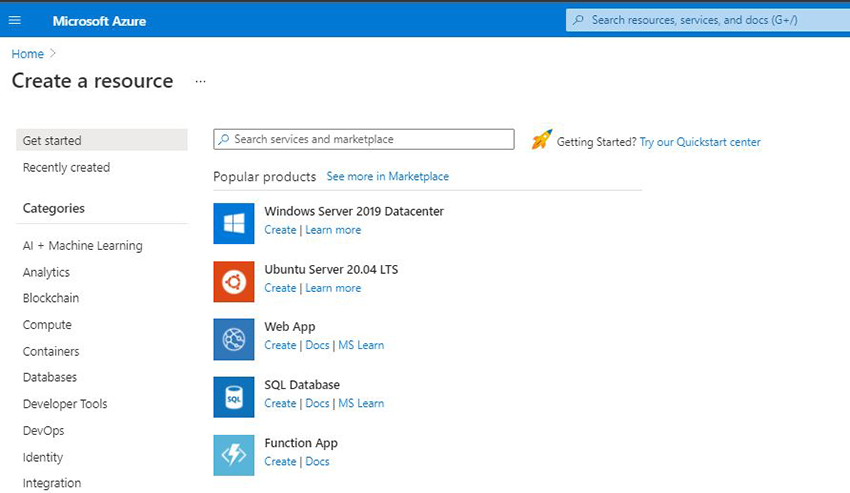
Task: Click the SQL Database icon
Action: pyautogui.click(x=234, y=397)
